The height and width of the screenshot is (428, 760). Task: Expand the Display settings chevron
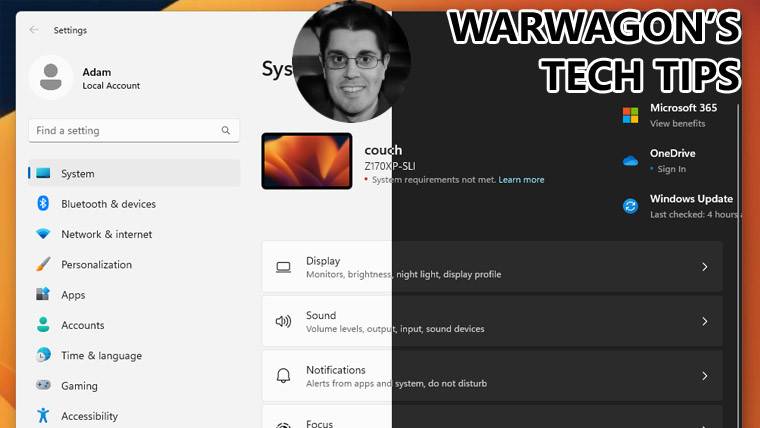pos(705,267)
